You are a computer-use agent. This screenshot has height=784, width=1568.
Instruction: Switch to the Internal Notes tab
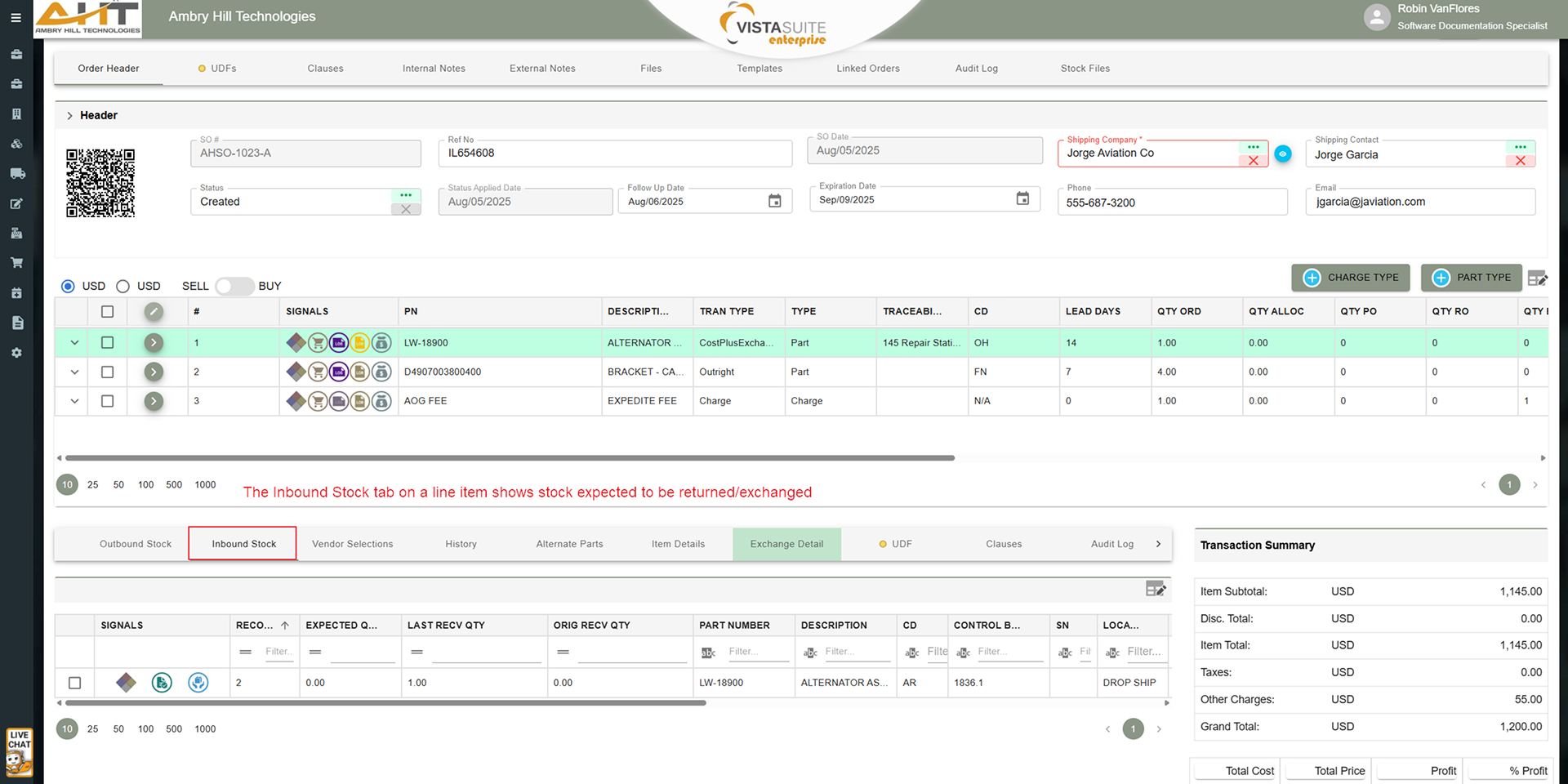point(434,69)
